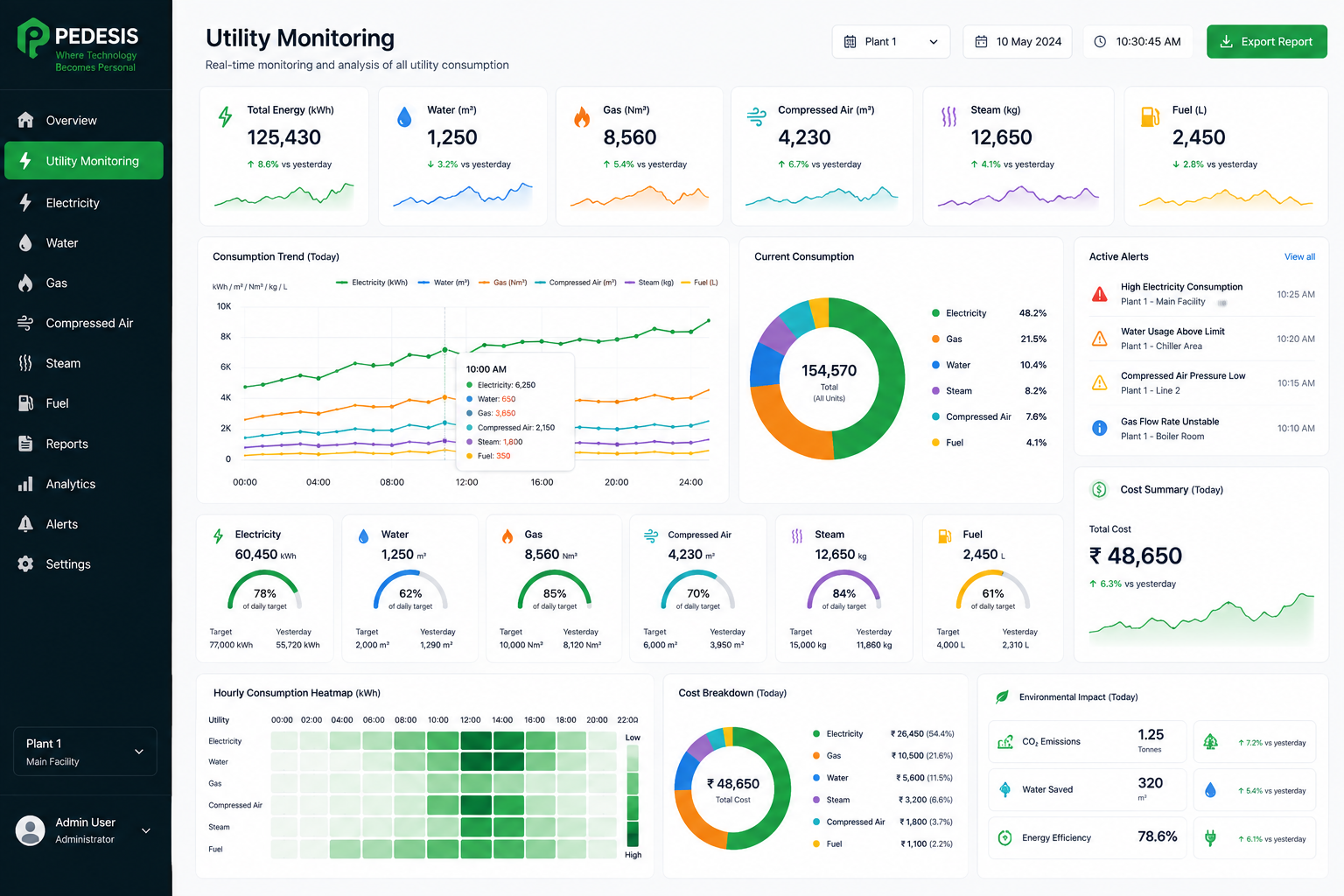
Task: Click the red High Electricity Consumption alert icon
Action: click(1100, 294)
